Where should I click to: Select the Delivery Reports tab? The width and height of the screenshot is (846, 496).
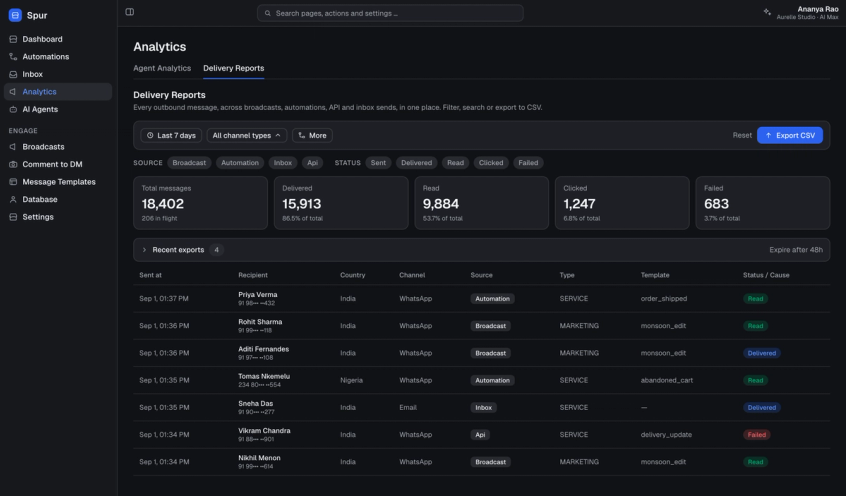tap(234, 68)
